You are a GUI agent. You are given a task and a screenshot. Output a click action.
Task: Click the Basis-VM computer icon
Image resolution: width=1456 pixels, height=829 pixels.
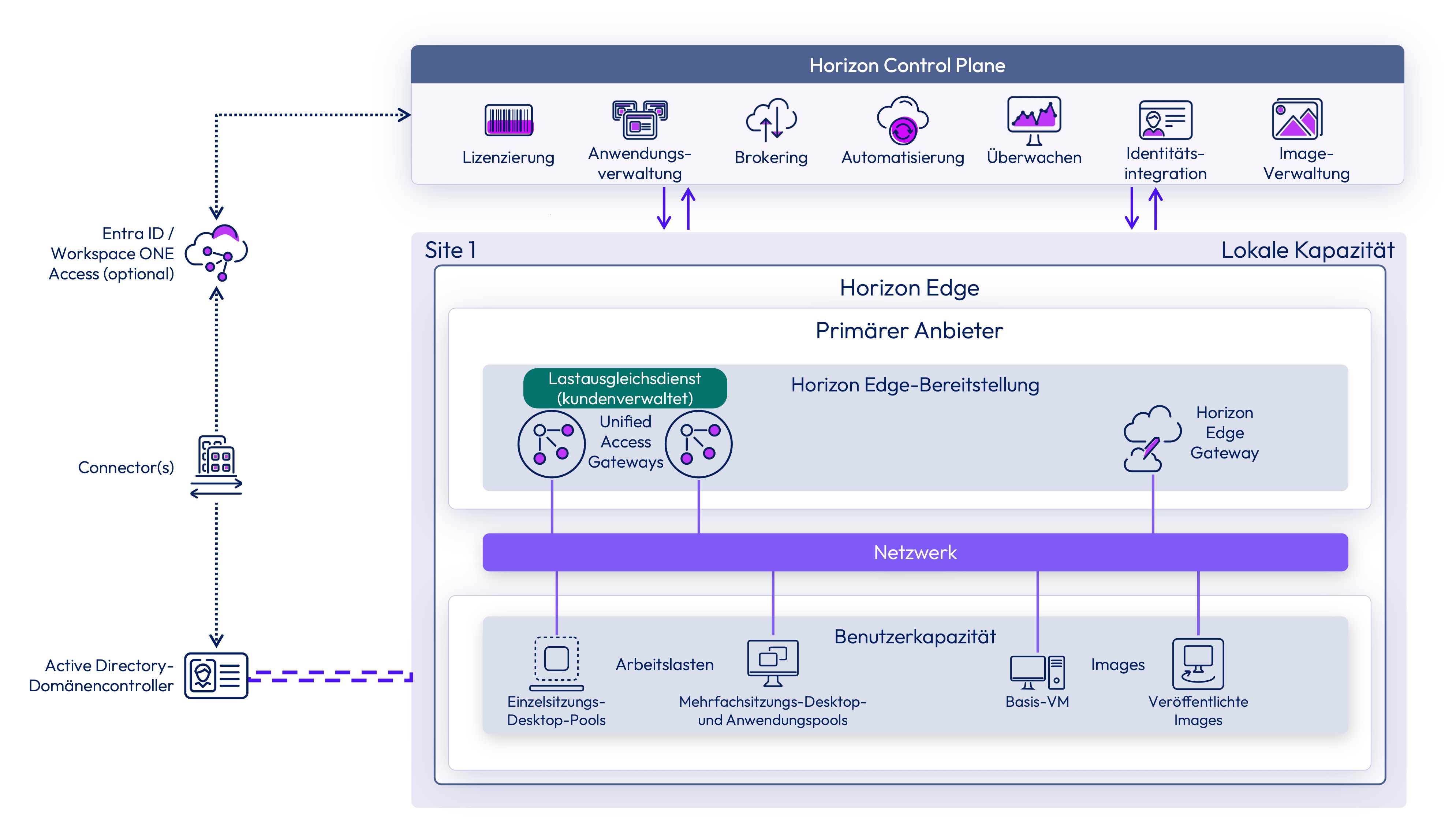(1037, 672)
